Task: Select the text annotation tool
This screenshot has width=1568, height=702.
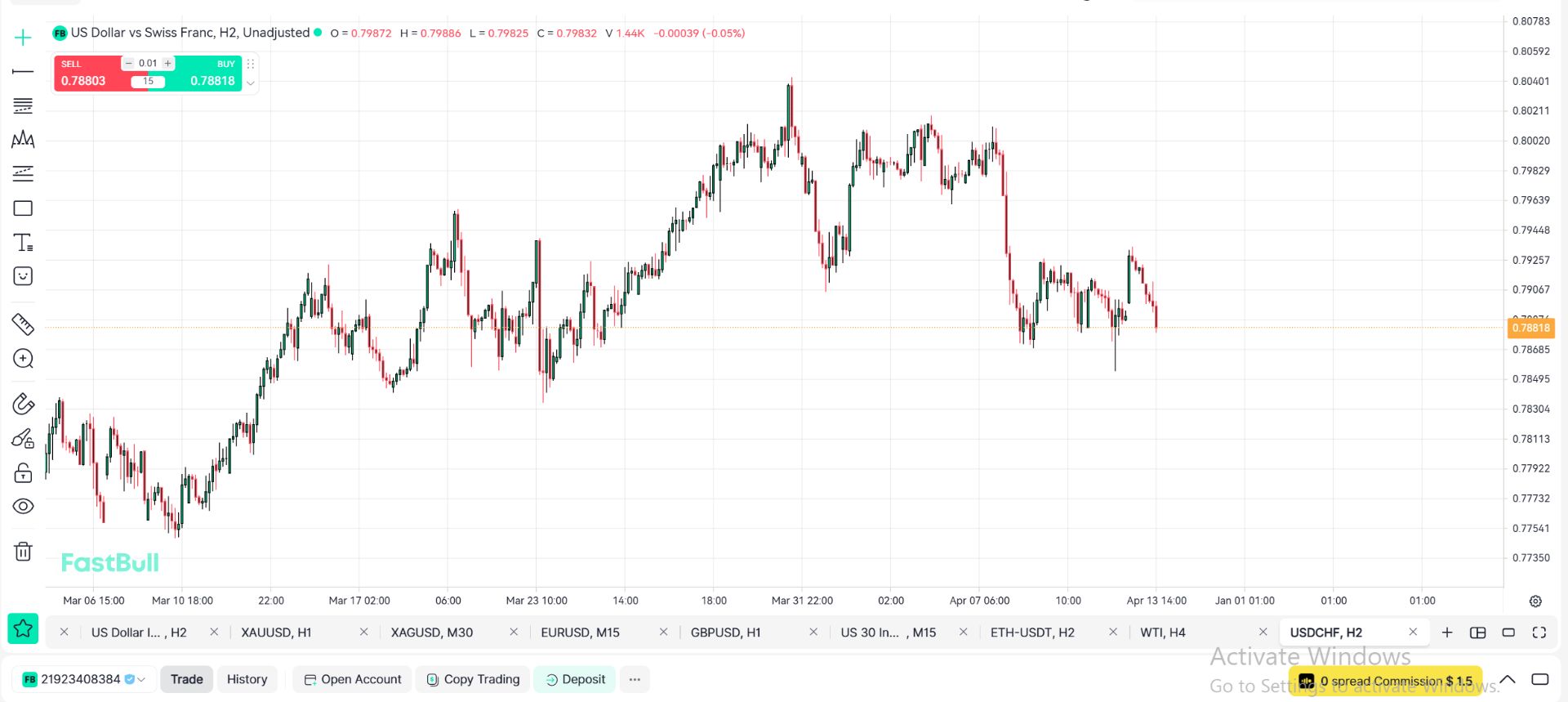Action: [23, 243]
